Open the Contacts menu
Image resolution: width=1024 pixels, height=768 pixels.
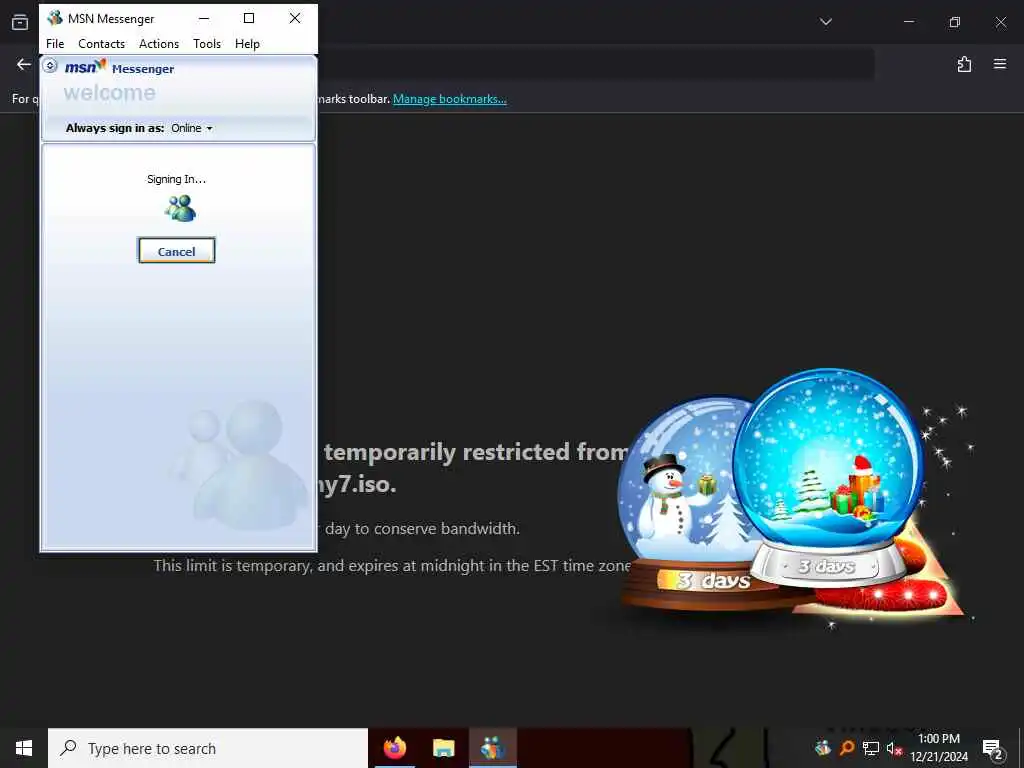[x=101, y=44]
